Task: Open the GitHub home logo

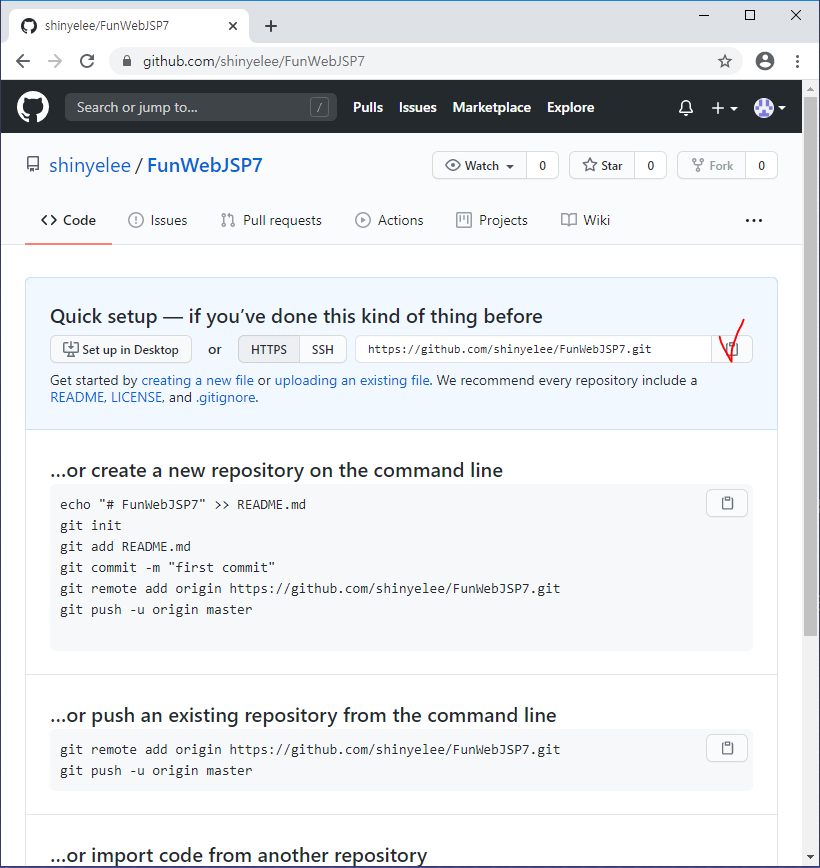Action: [33, 107]
